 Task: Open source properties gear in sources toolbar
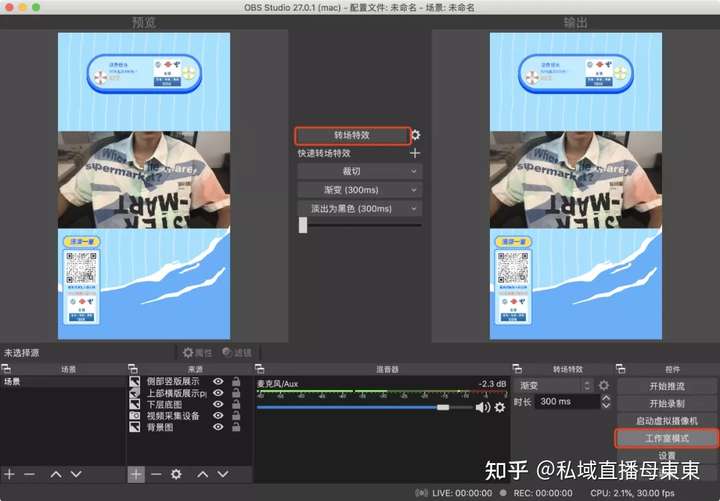[x=176, y=474]
